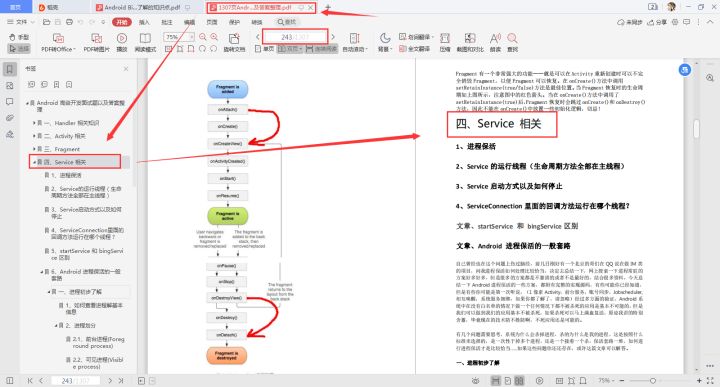Select the Start ribbon tab

tap(122, 22)
